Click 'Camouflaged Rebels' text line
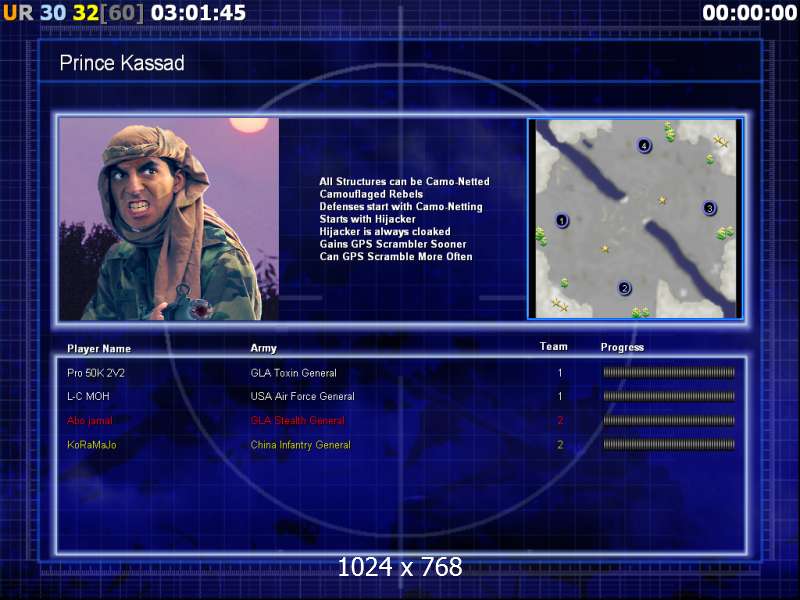Image resolution: width=800 pixels, height=600 pixels. [x=371, y=194]
